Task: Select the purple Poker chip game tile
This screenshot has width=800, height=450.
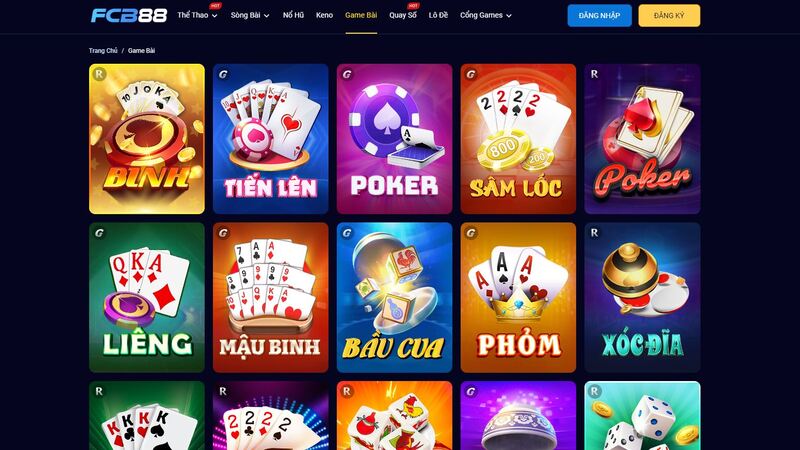Action: 394,139
